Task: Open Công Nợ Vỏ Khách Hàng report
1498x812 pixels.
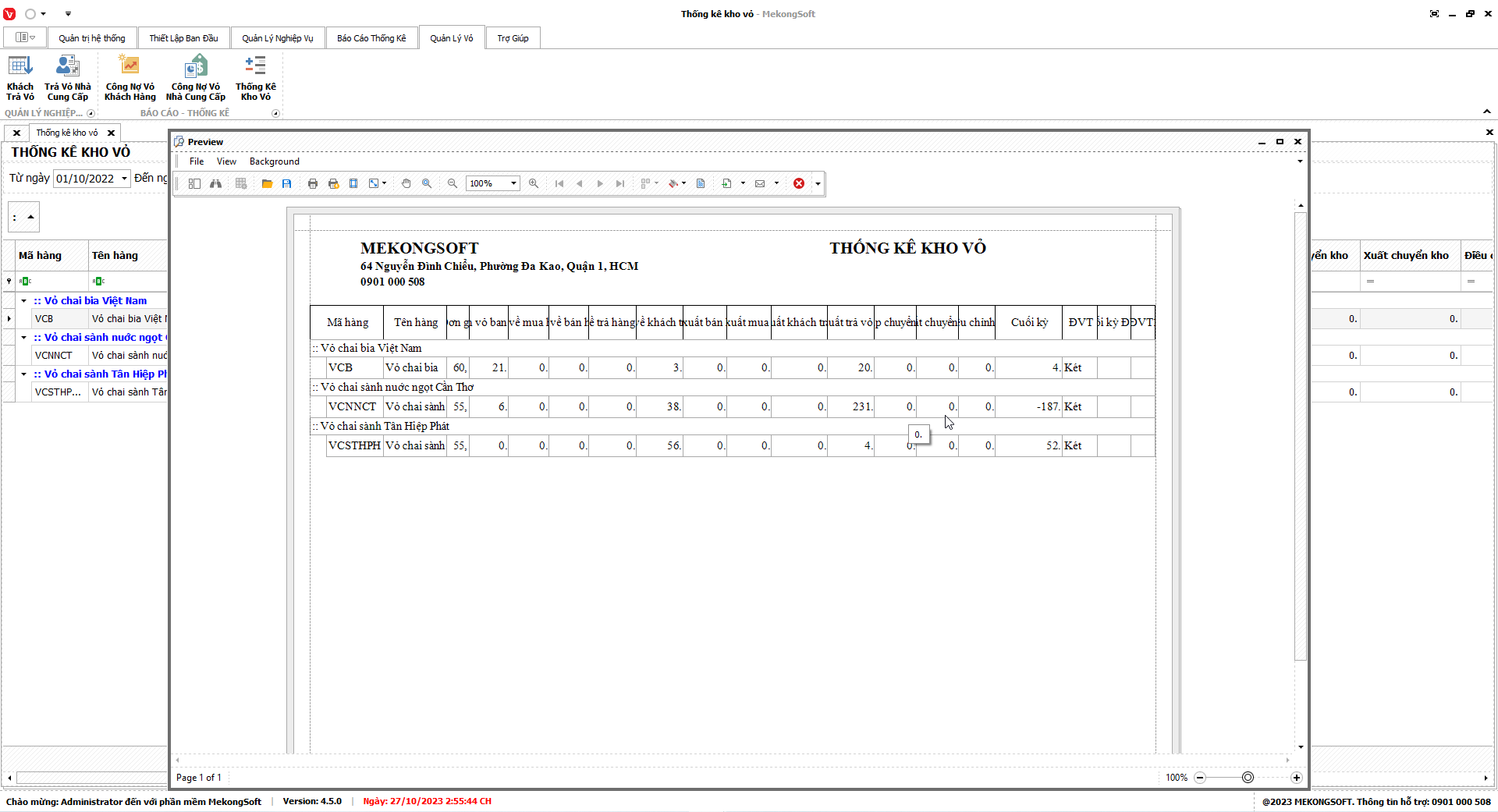Action: 130,78
